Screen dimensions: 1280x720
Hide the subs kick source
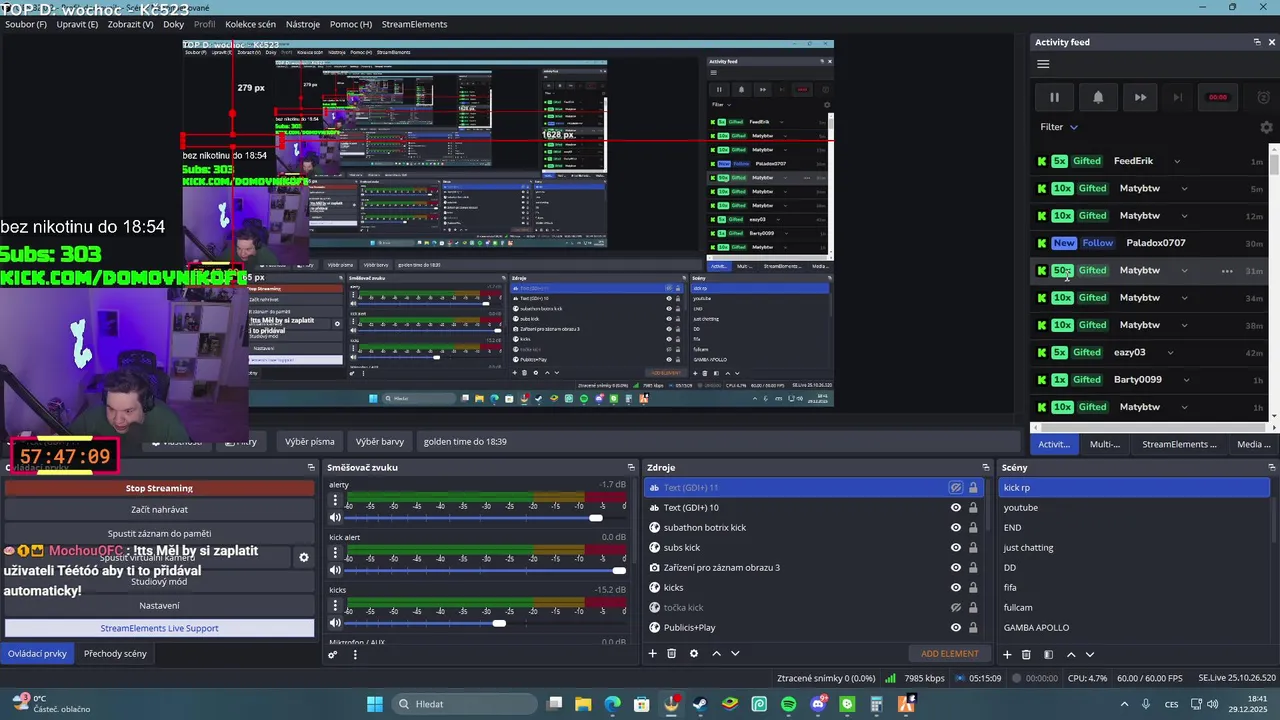[x=956, y=548]
